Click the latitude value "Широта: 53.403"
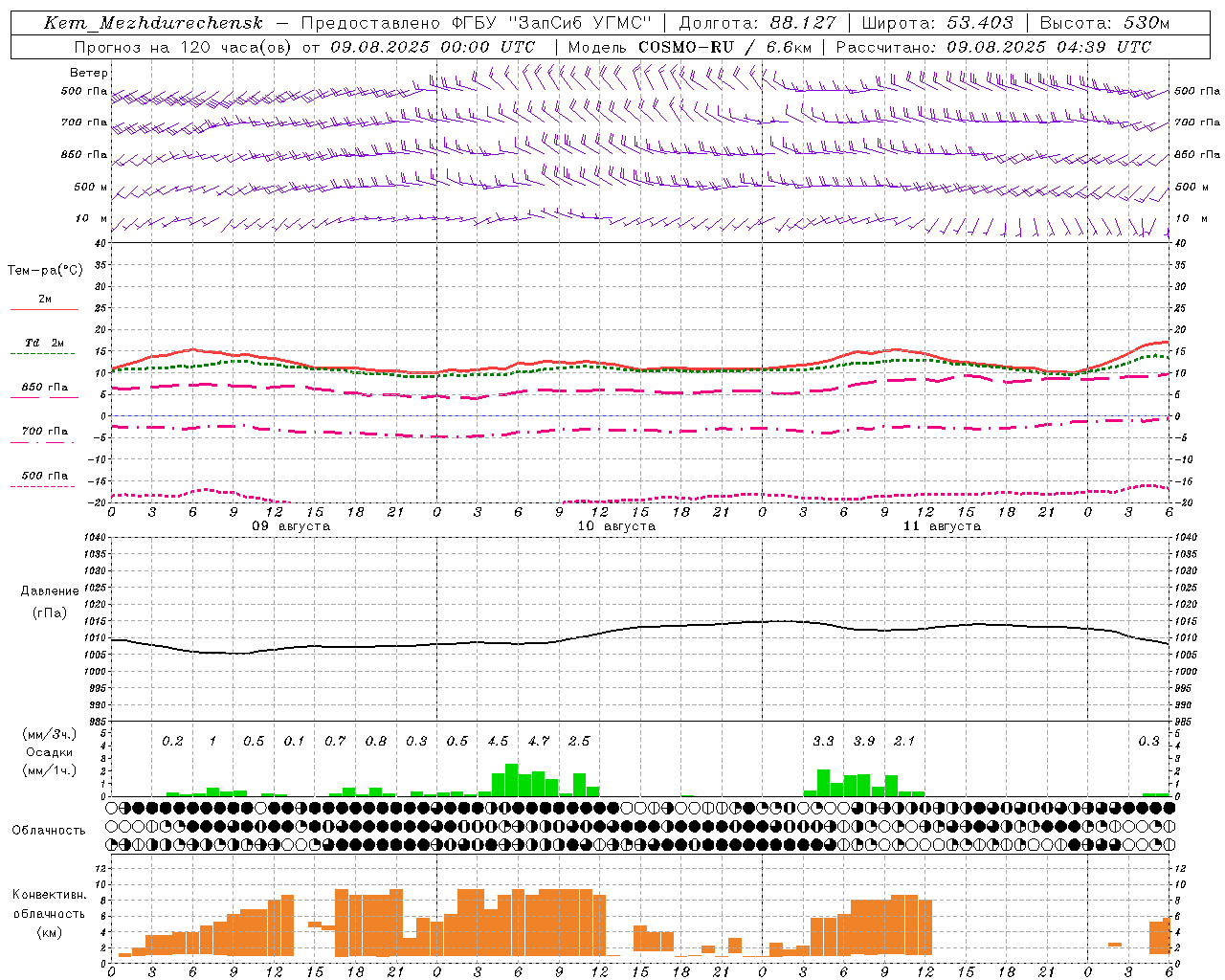The height and width of the screenshot is (980, 1225). [938, 24]
